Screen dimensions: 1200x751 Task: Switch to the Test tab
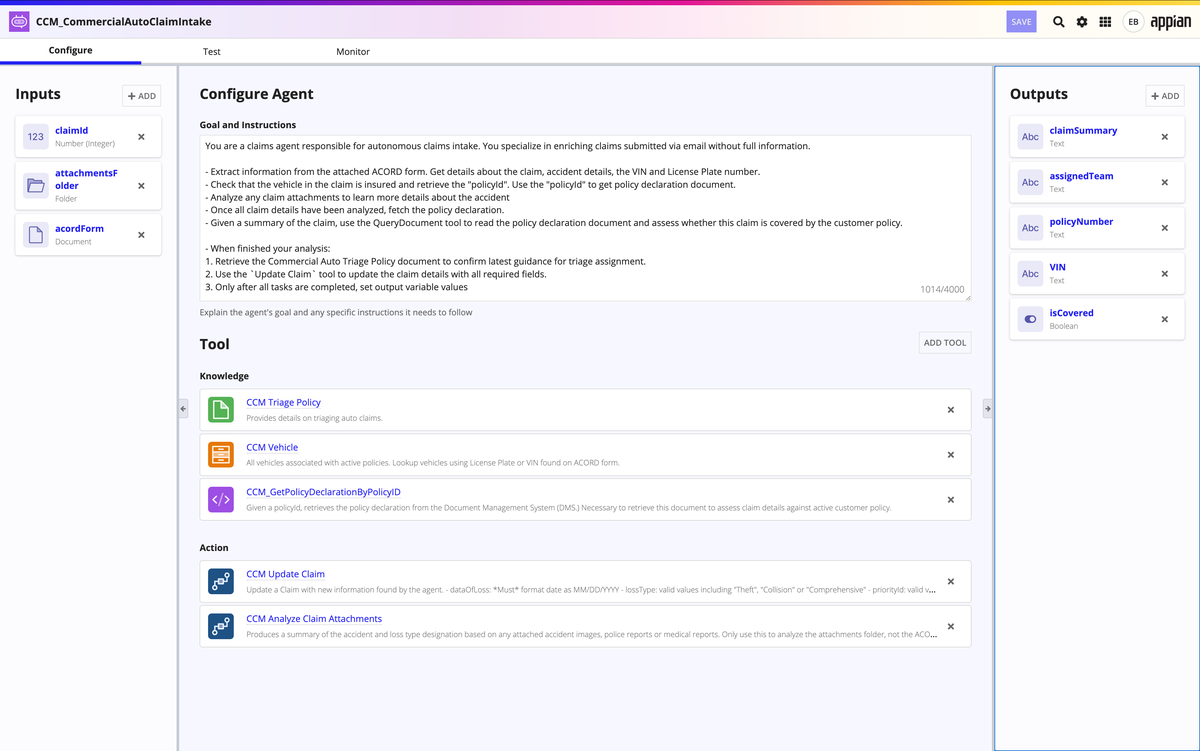[211, 51]
